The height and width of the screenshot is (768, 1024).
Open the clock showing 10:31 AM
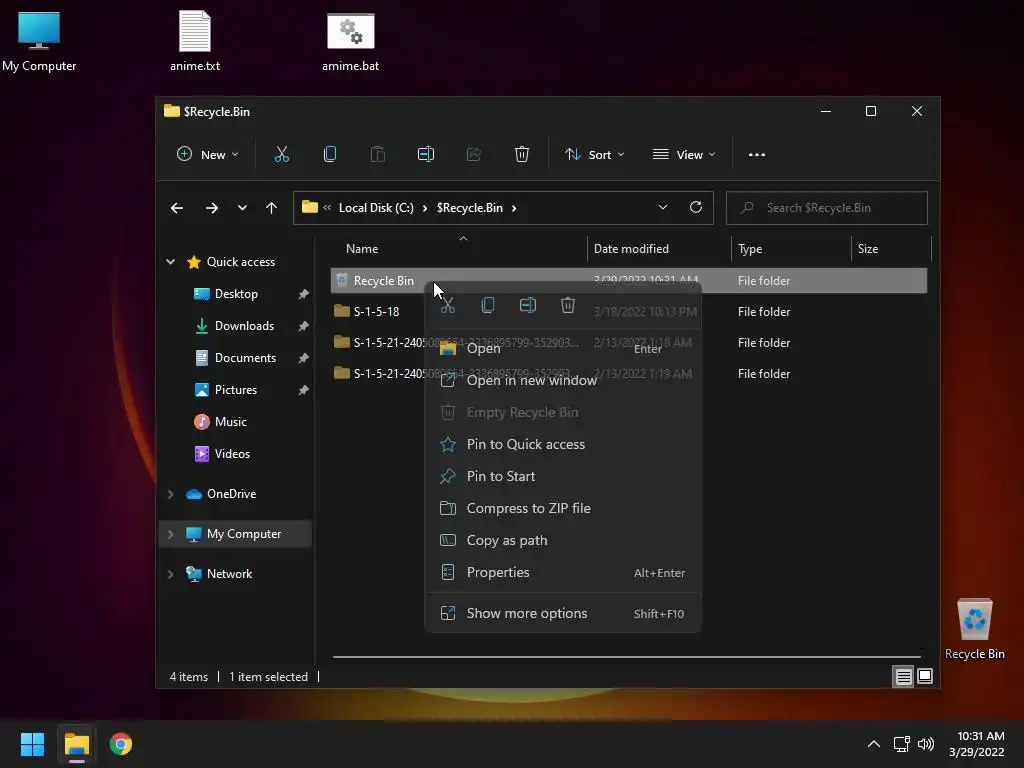coord(978,744)
